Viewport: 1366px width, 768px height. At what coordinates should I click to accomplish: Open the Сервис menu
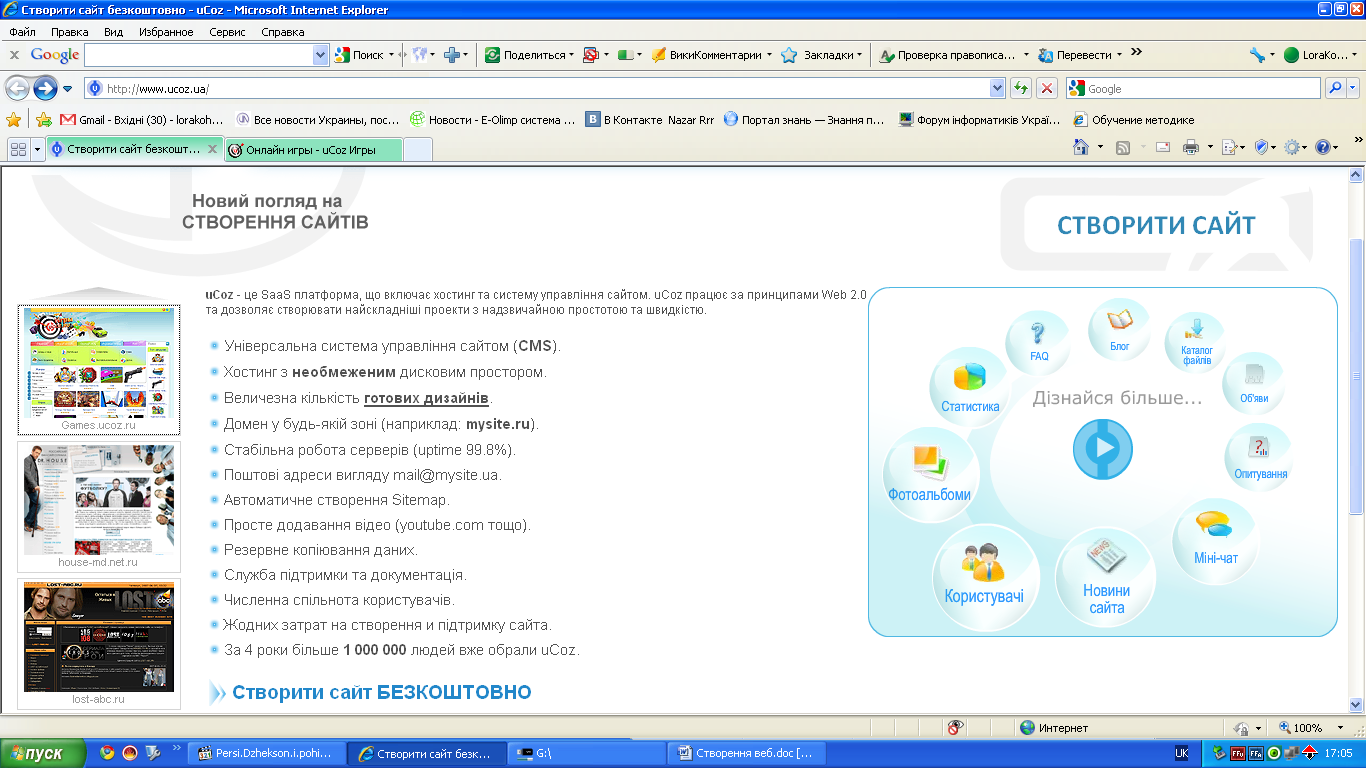point(228,32)
